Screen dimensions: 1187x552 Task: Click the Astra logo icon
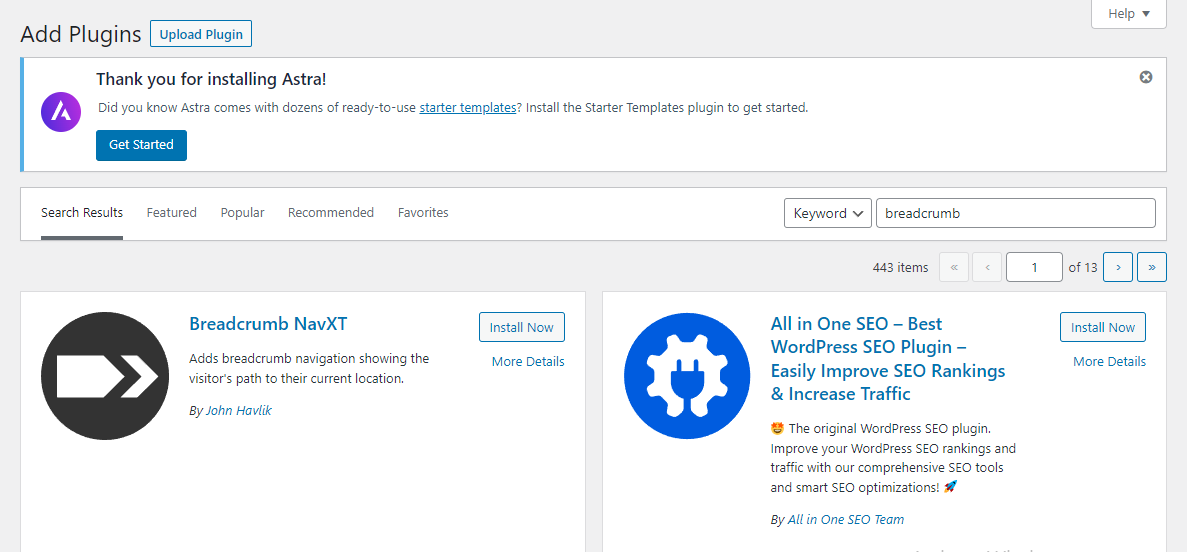[x=61, y=113]
